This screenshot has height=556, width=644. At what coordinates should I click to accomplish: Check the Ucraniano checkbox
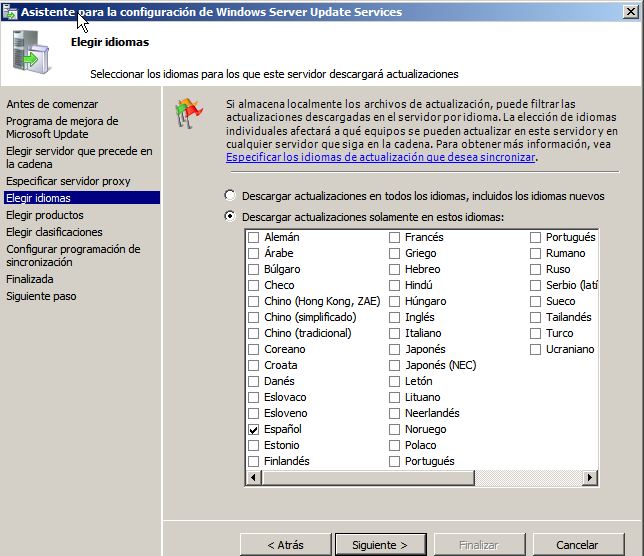point(535,349)
